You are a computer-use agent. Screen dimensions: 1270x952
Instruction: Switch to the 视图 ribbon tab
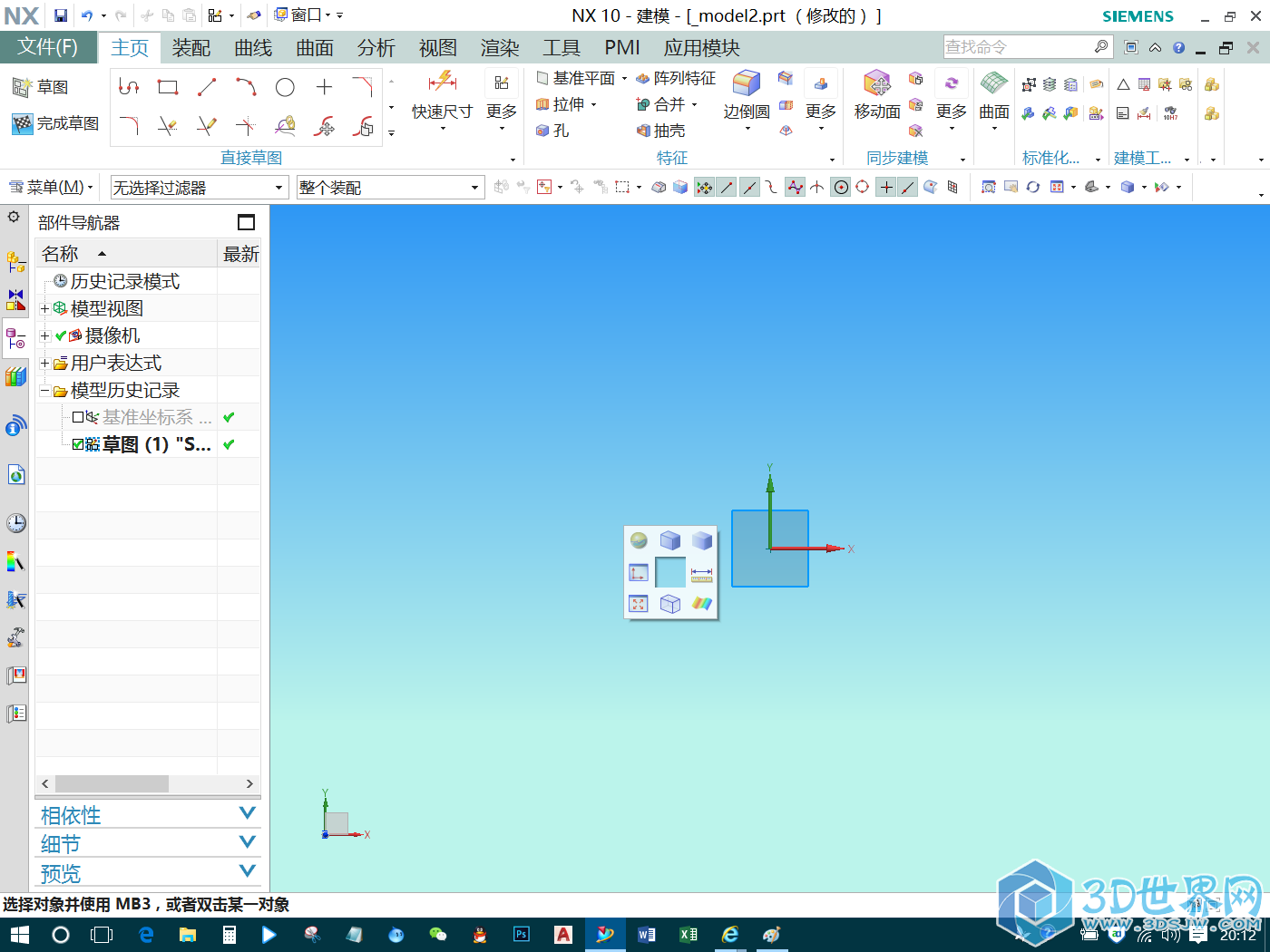[x=438, y=47]
